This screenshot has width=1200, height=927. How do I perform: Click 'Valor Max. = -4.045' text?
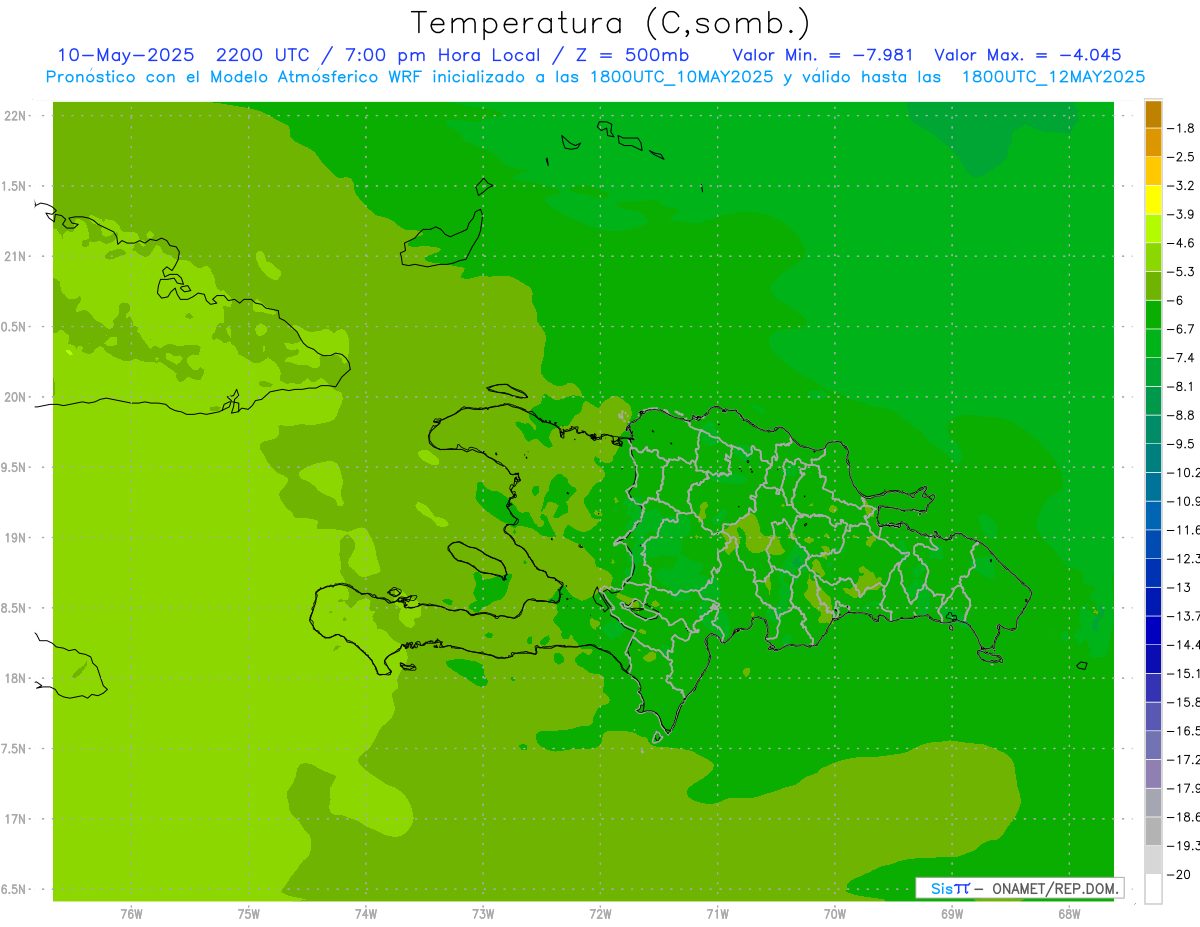[1028, 55]
